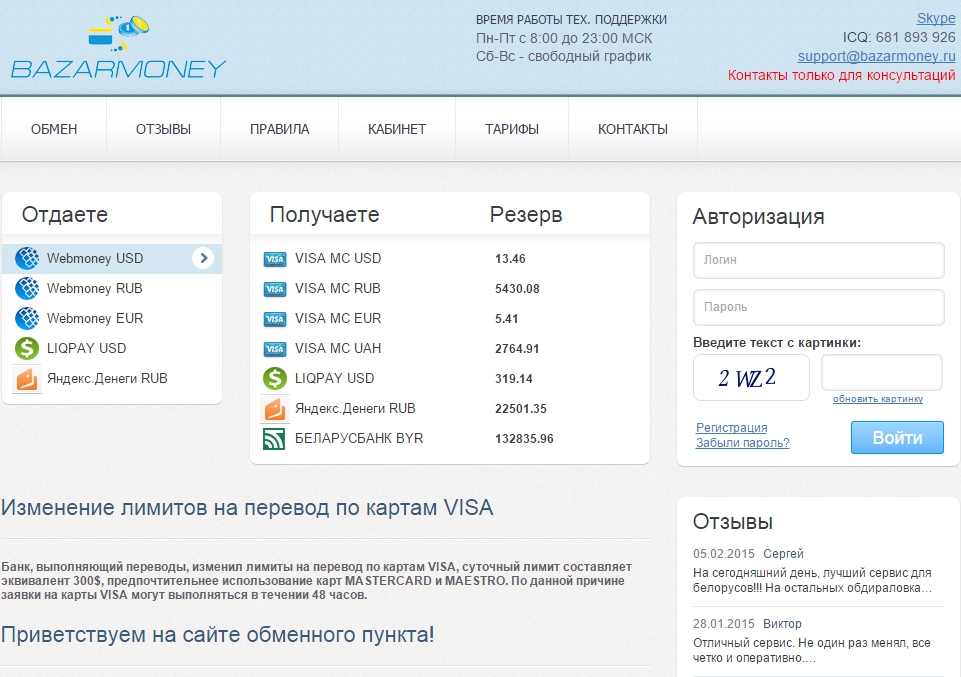Screen dimensions: 961x677
Task: Click the heading Приветствуем на сайте обменного пункта!
Action: tap(218, 635)
